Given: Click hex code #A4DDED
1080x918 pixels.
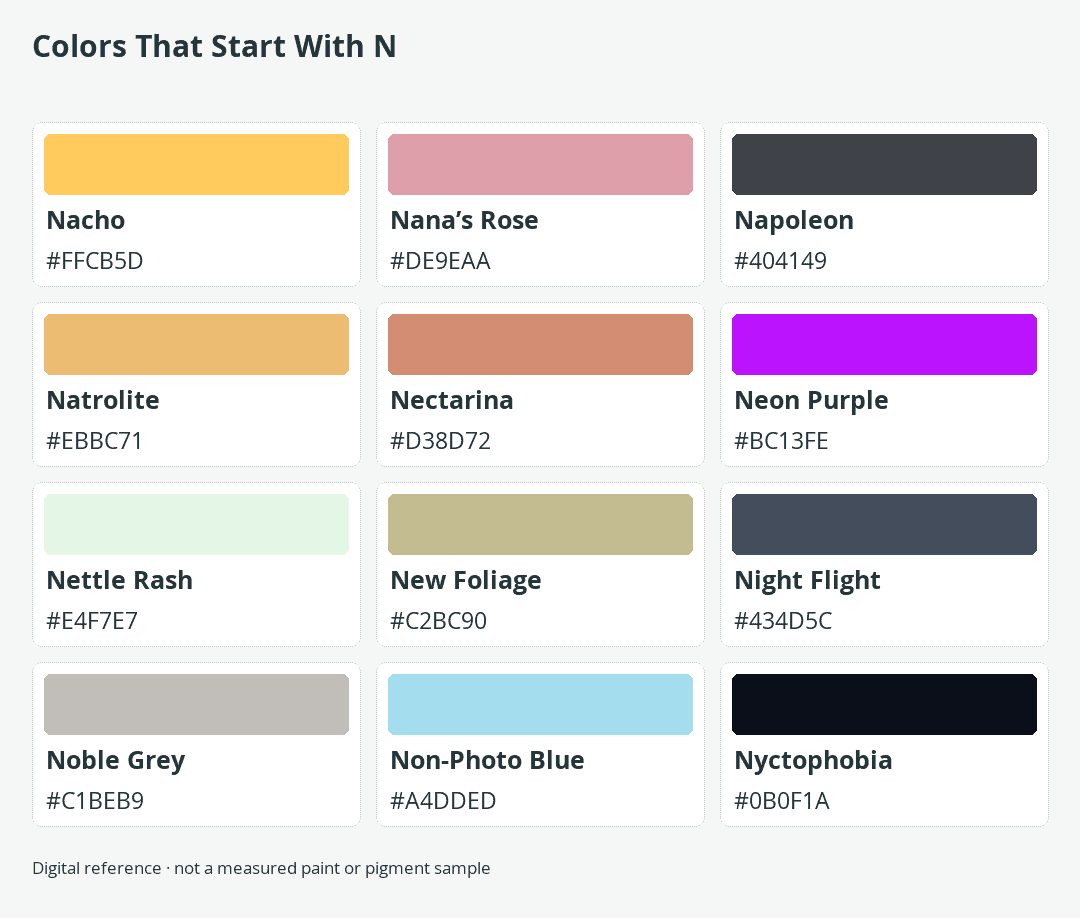Looking at the screenshot, I should 443,801.
